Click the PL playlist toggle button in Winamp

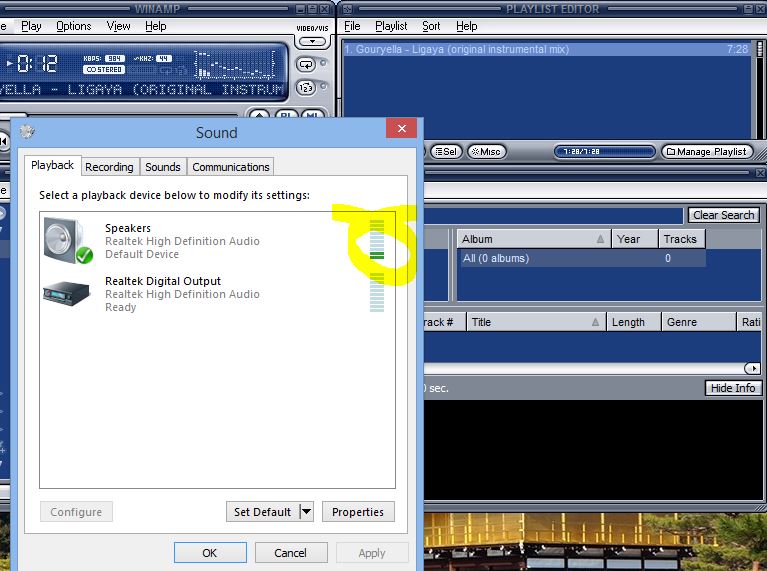[286, 116]
